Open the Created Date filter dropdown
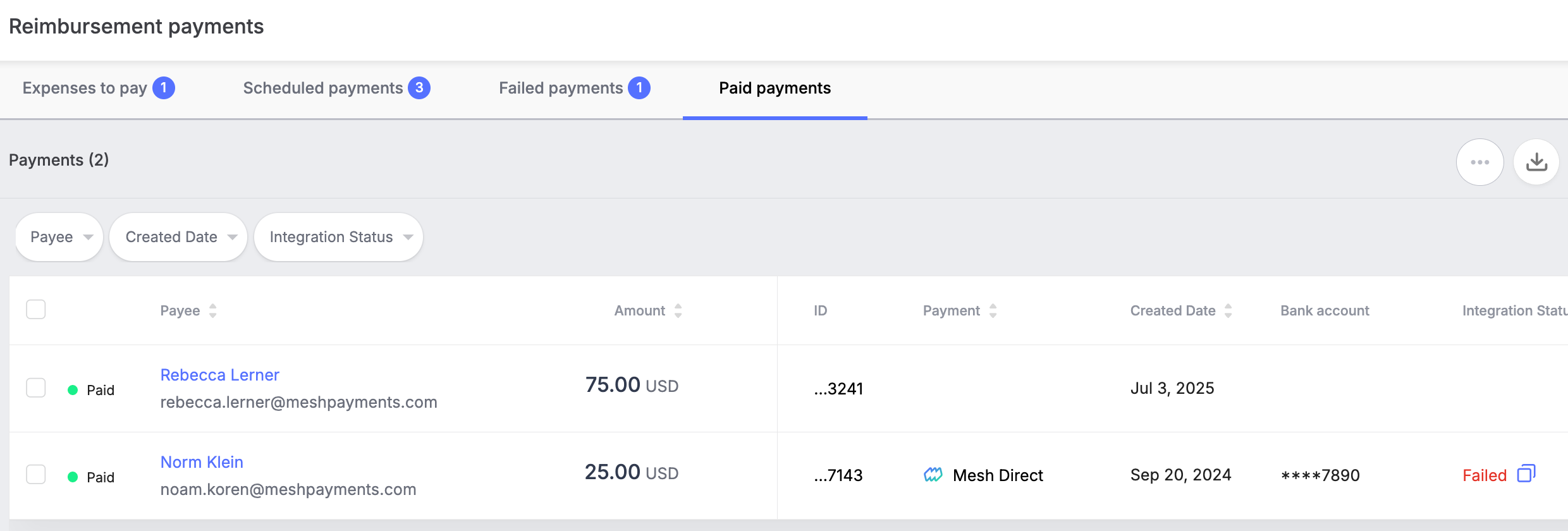 click(179, 237)
